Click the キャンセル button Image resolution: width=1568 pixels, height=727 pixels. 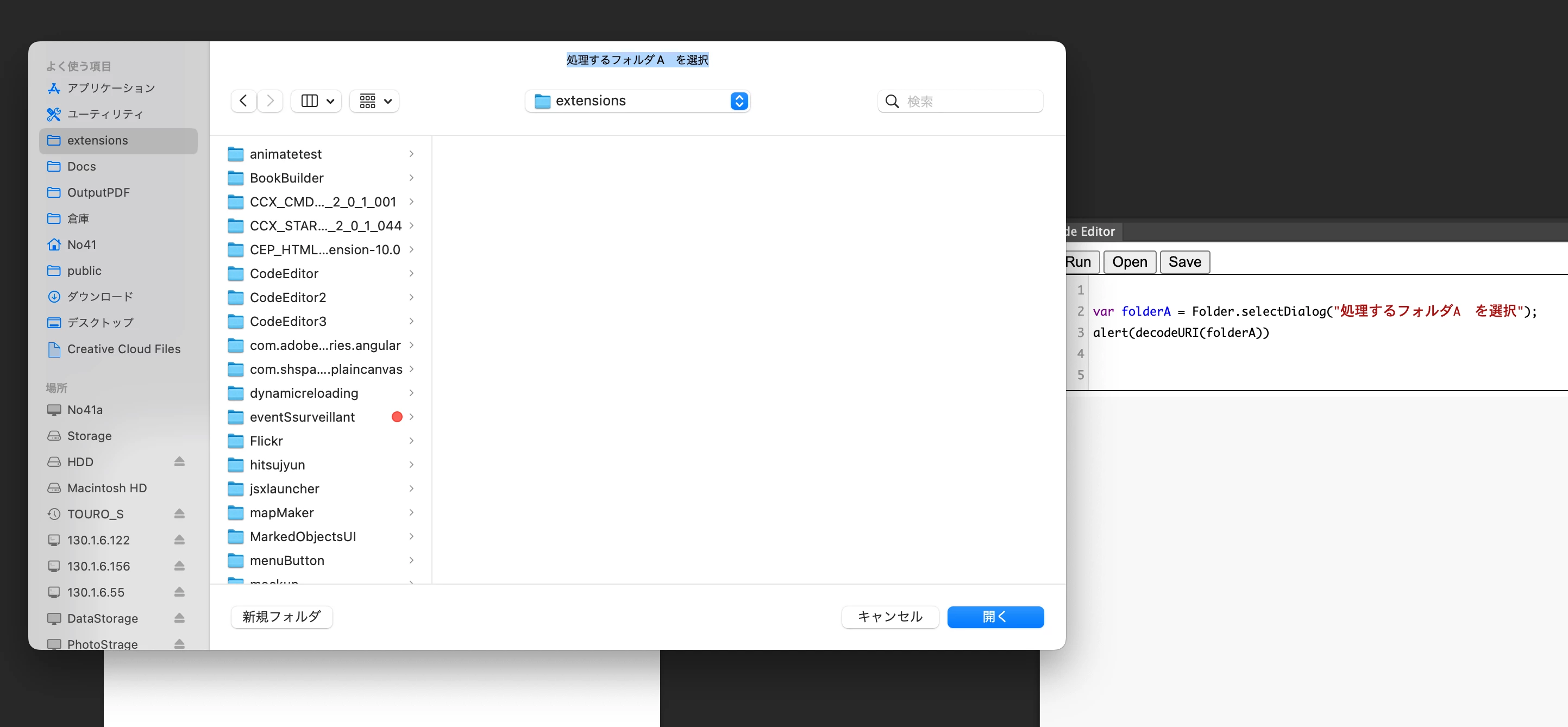pos(889,617)
